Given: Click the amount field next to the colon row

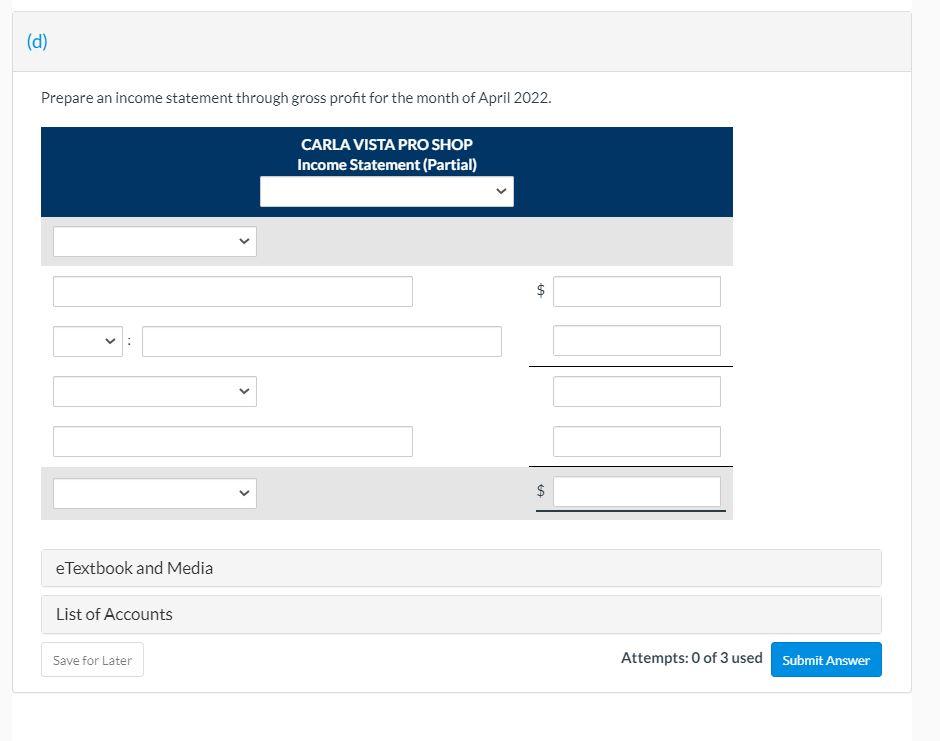Looking at the screenshot, I should tap(637, 340).
